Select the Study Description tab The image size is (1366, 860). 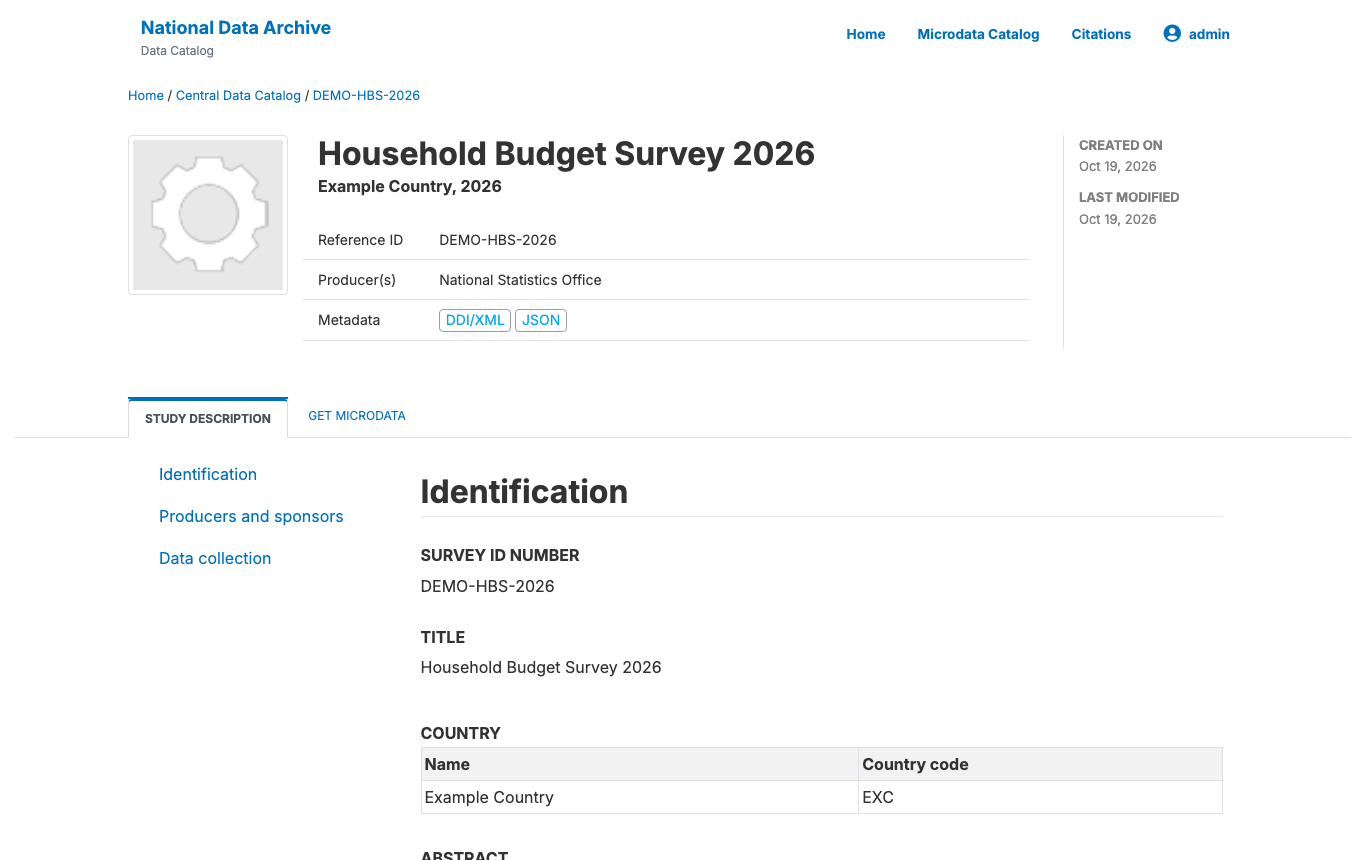tap(208, 418)
